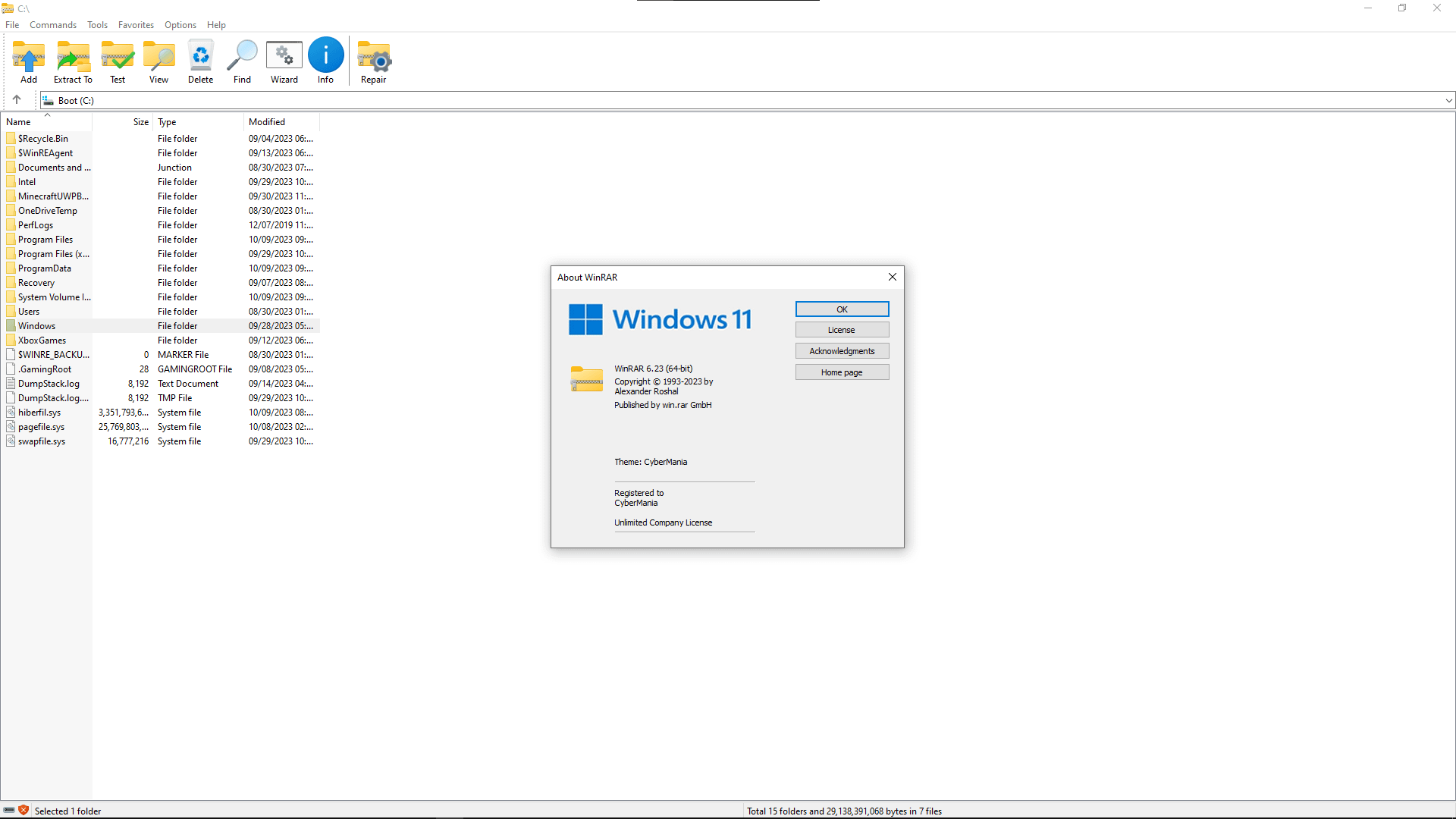Go up one folder level arrow
Viewport: 1456px width, 819px height.
[17, 99]
